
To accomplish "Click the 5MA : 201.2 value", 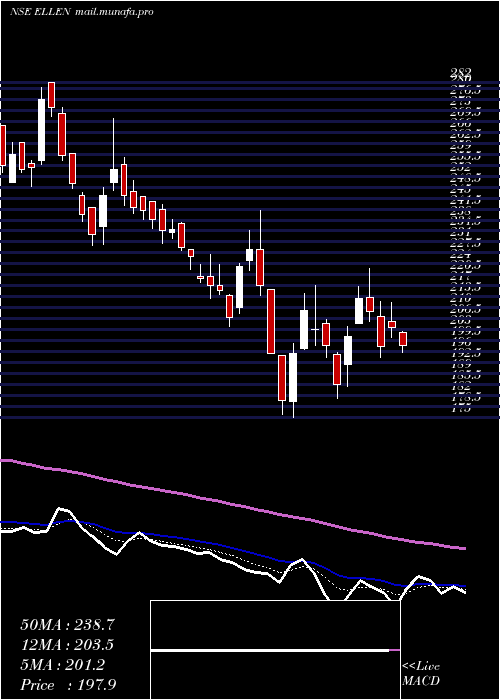I will 62,665.
